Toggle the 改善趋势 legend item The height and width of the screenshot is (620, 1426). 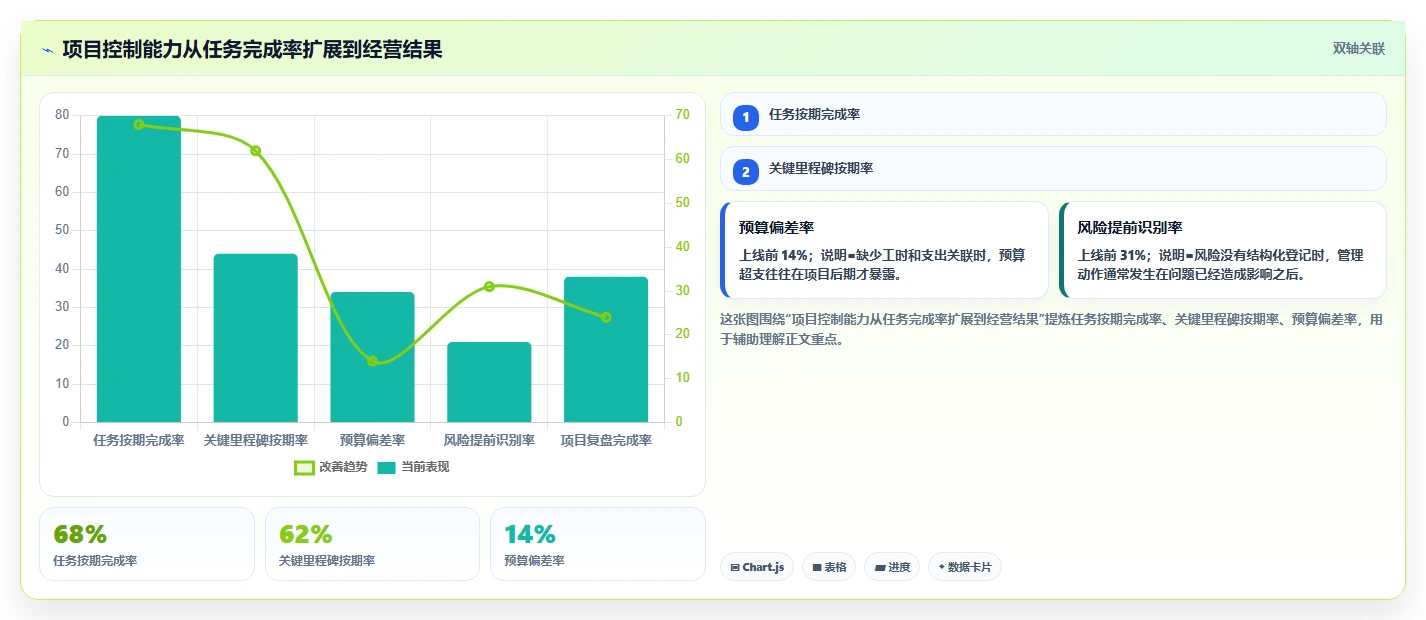(330, 467)
